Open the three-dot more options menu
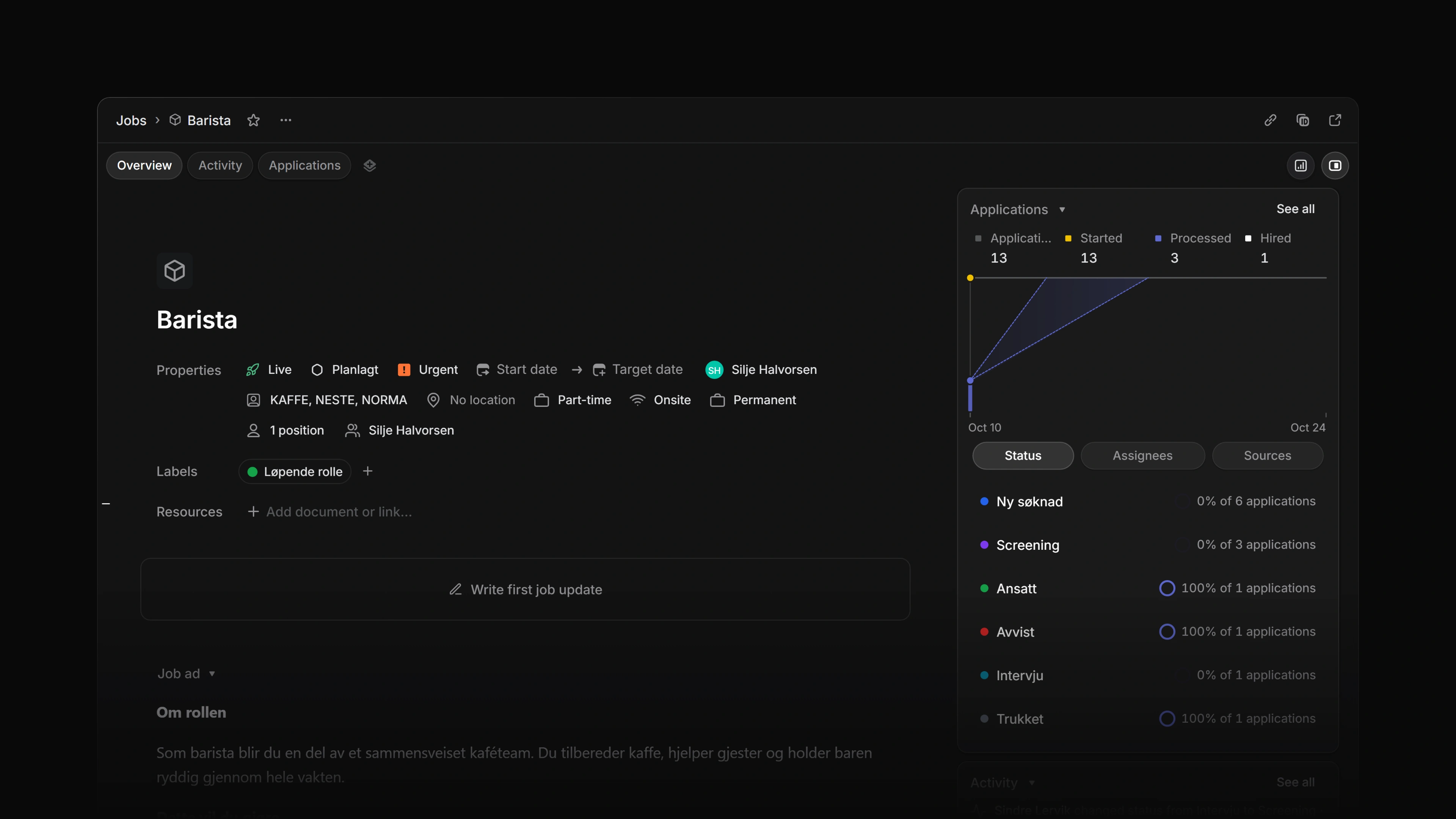This screenshot has width=1456, height=819. point(286,120)
